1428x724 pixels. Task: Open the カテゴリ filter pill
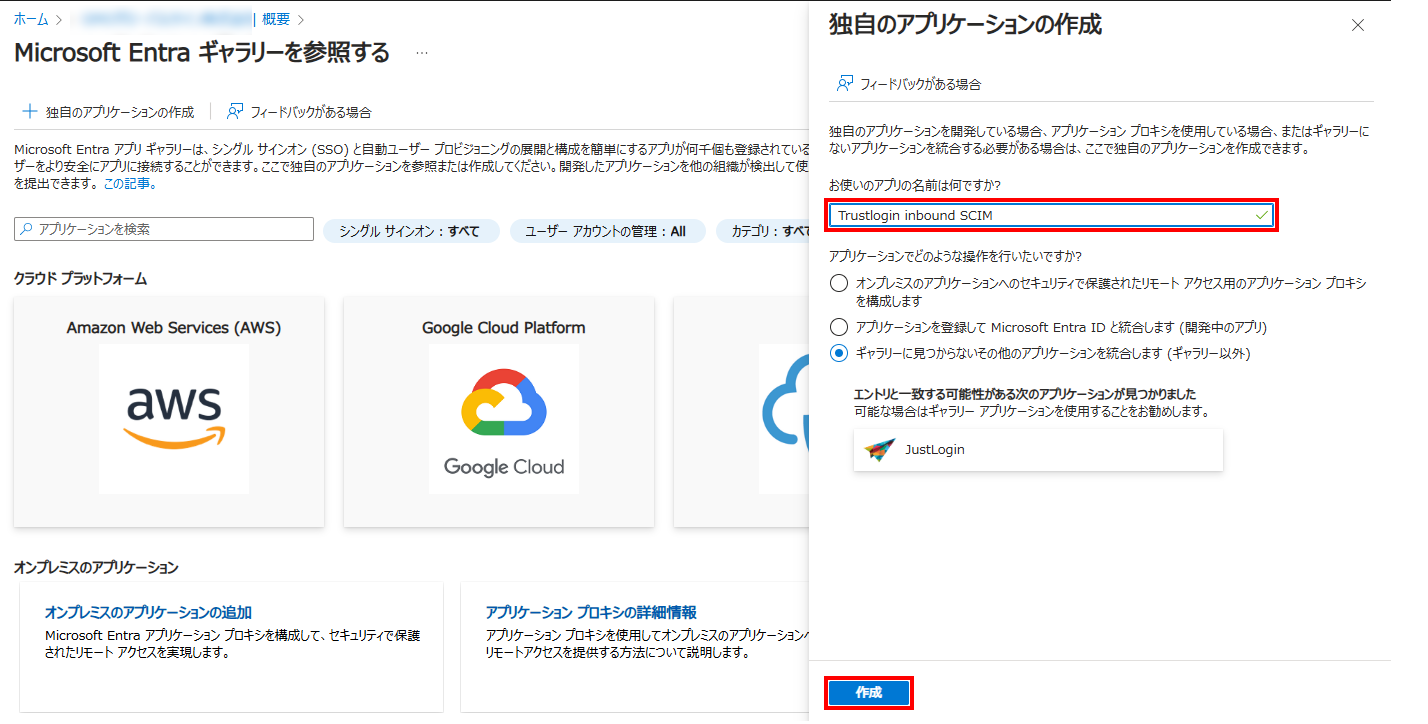[764, 231]
